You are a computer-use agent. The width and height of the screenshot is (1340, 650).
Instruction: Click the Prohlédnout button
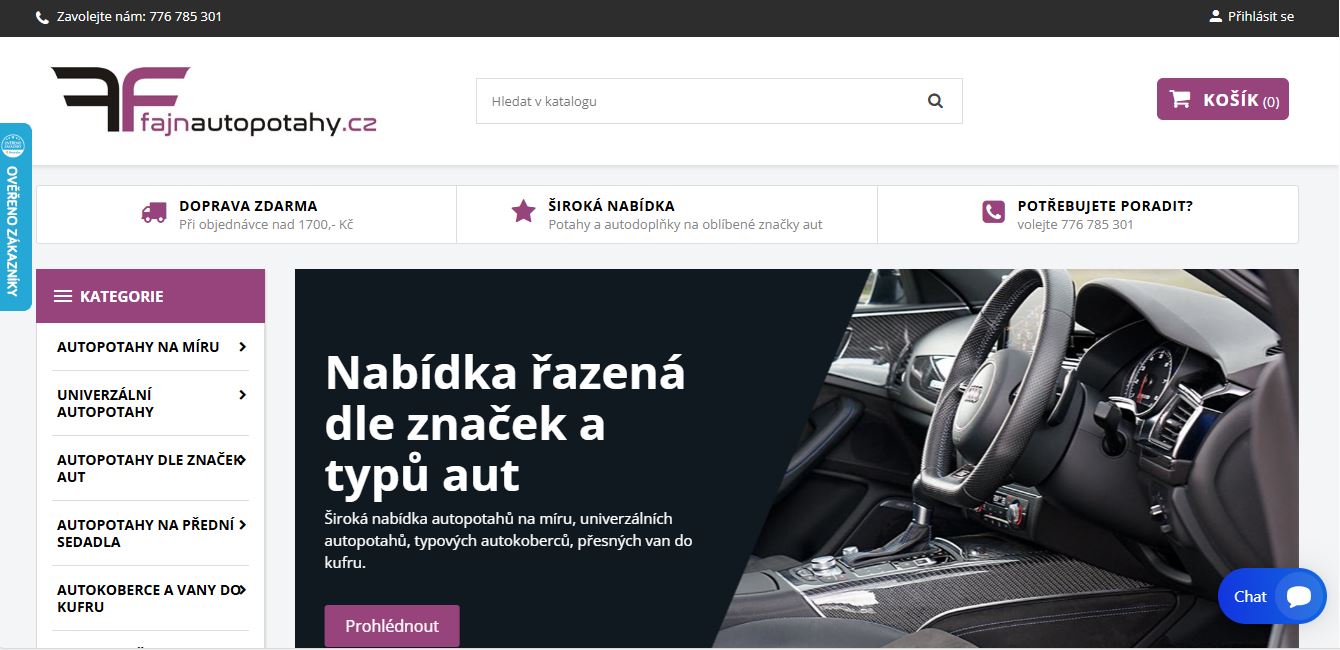(392, 626)
